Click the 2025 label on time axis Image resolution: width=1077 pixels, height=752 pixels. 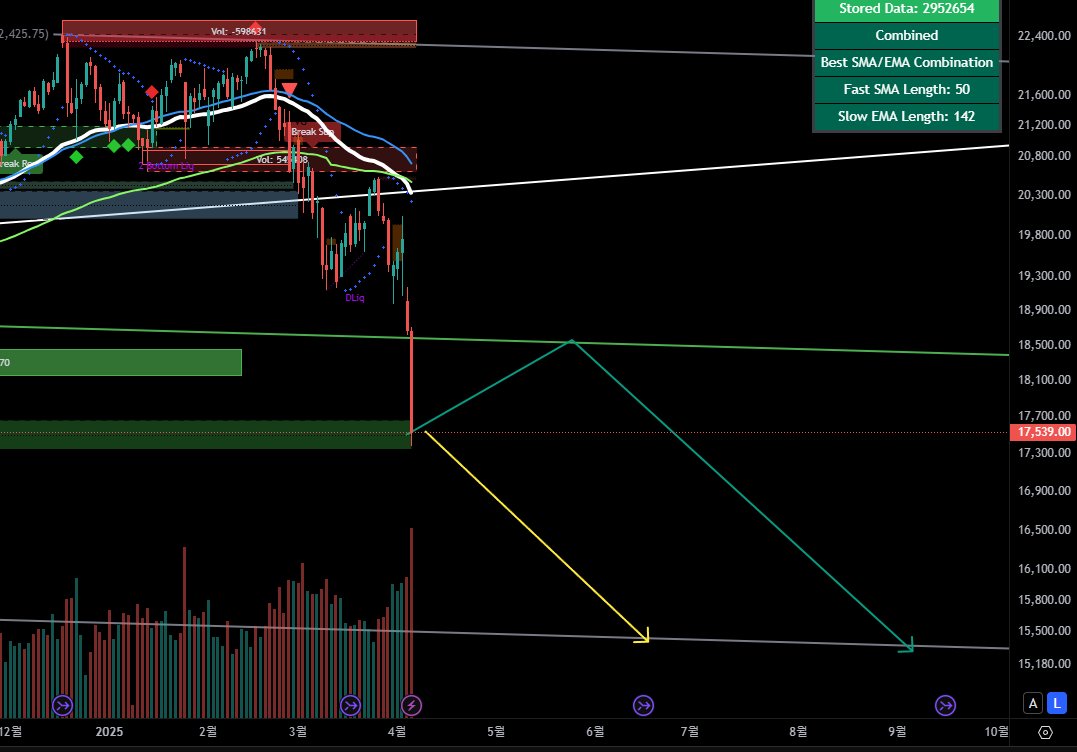(x=109, y=731)
